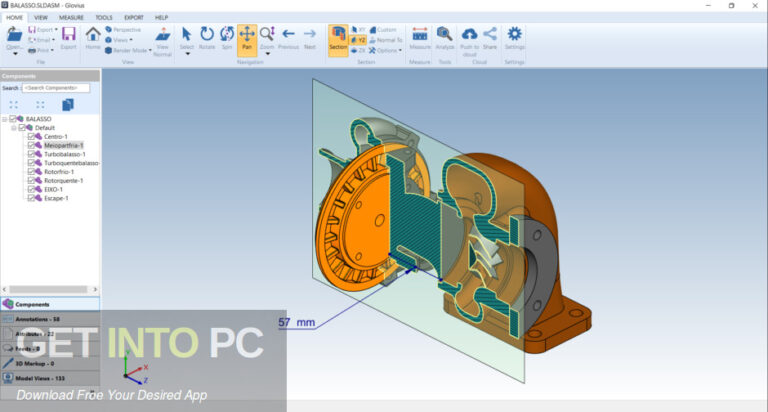Expand the Zoom tool dropdown arrow

click(x=267, y=53)
